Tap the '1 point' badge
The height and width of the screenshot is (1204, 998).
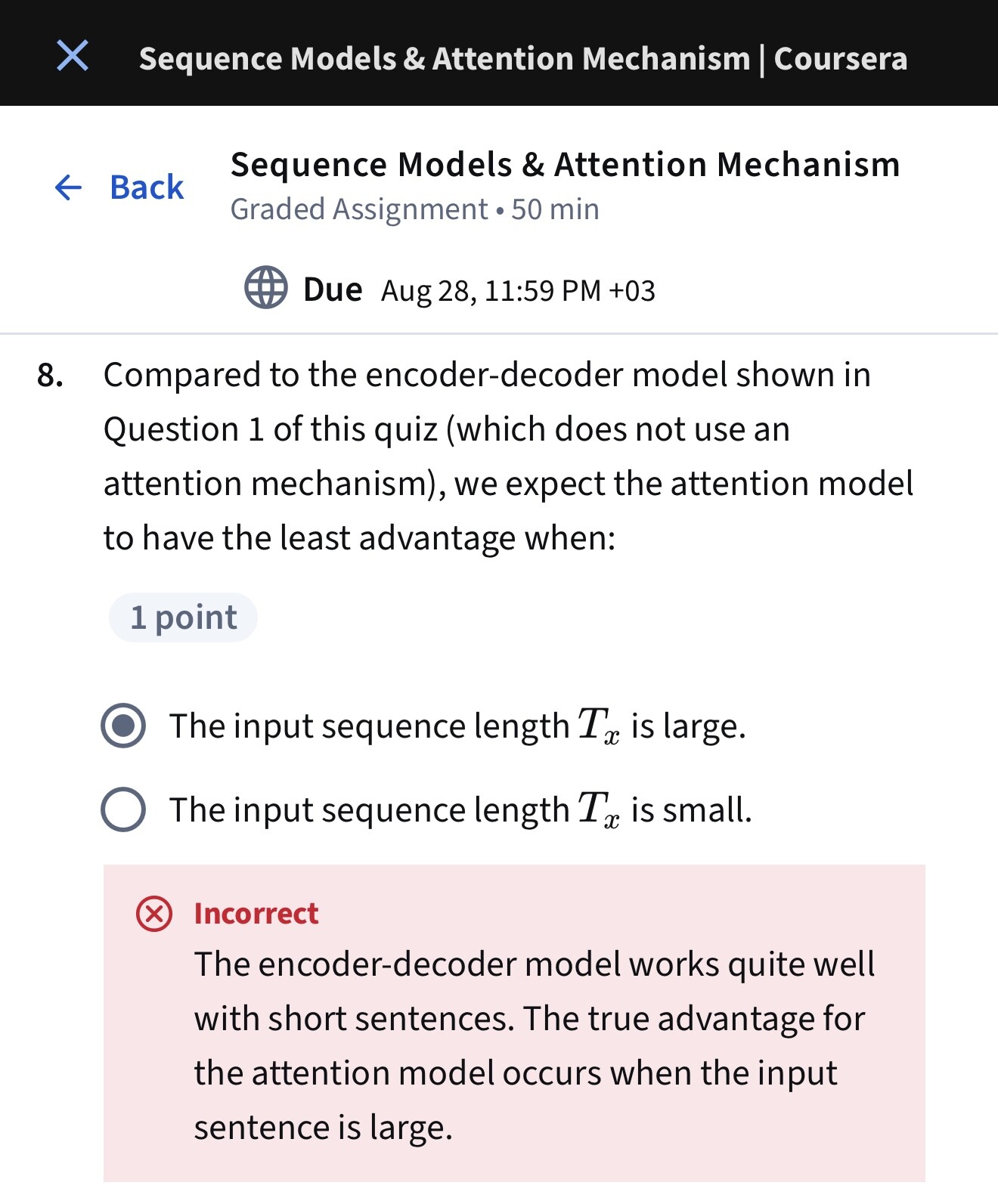click(x=183, y=617)
